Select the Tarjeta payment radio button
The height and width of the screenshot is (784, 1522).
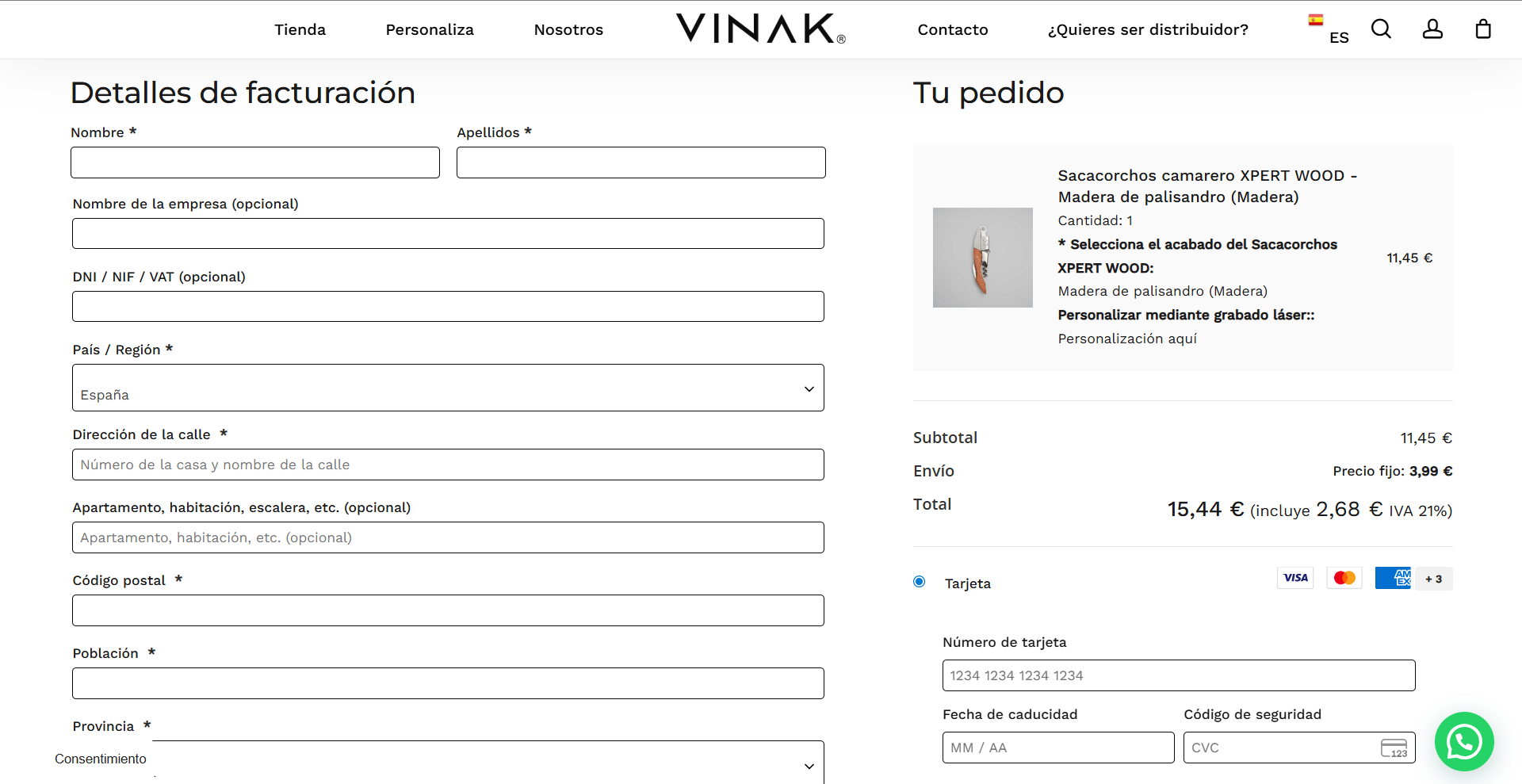[920, 582]
